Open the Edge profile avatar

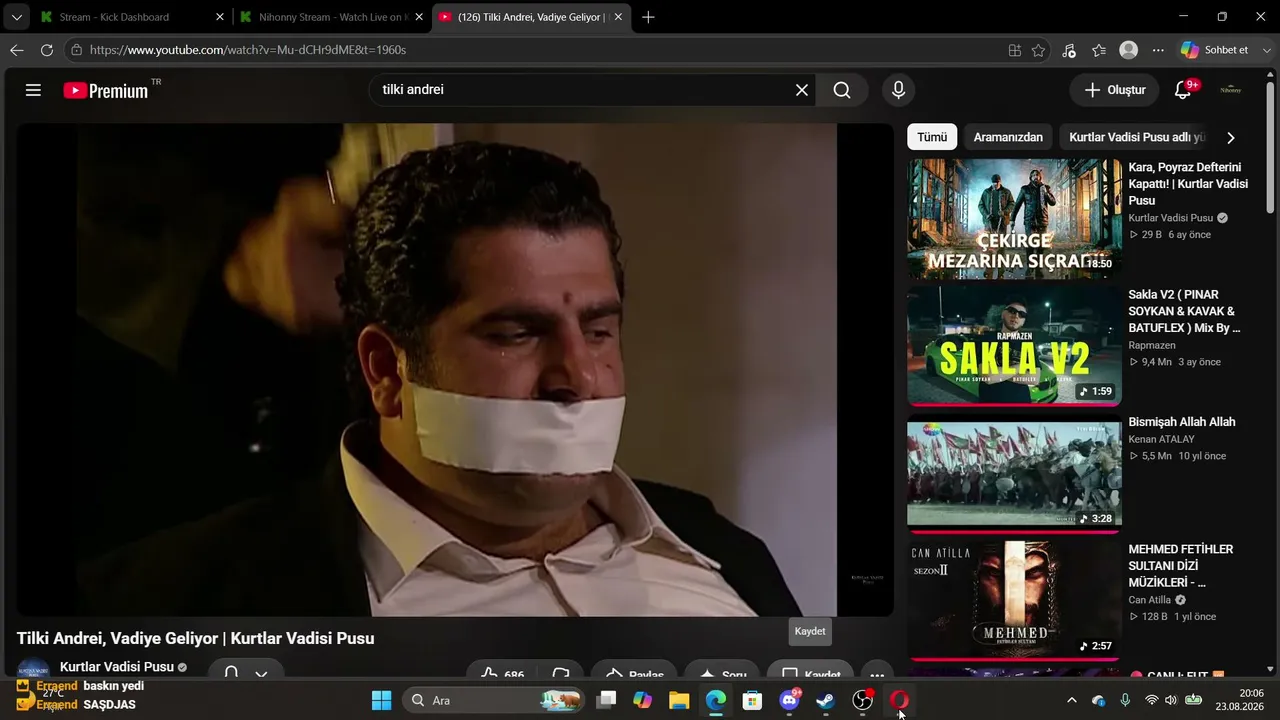pos(1129,50)
